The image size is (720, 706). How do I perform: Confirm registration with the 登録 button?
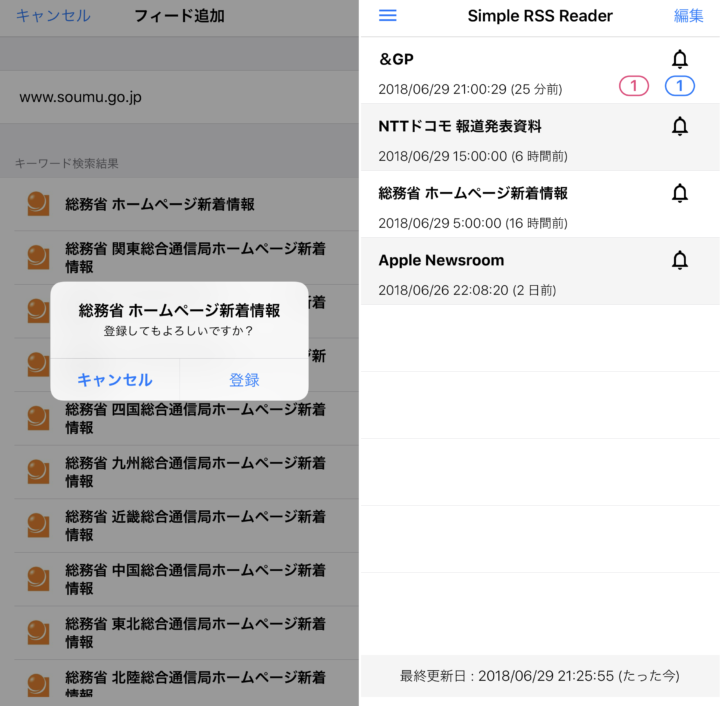pos(244,380)
